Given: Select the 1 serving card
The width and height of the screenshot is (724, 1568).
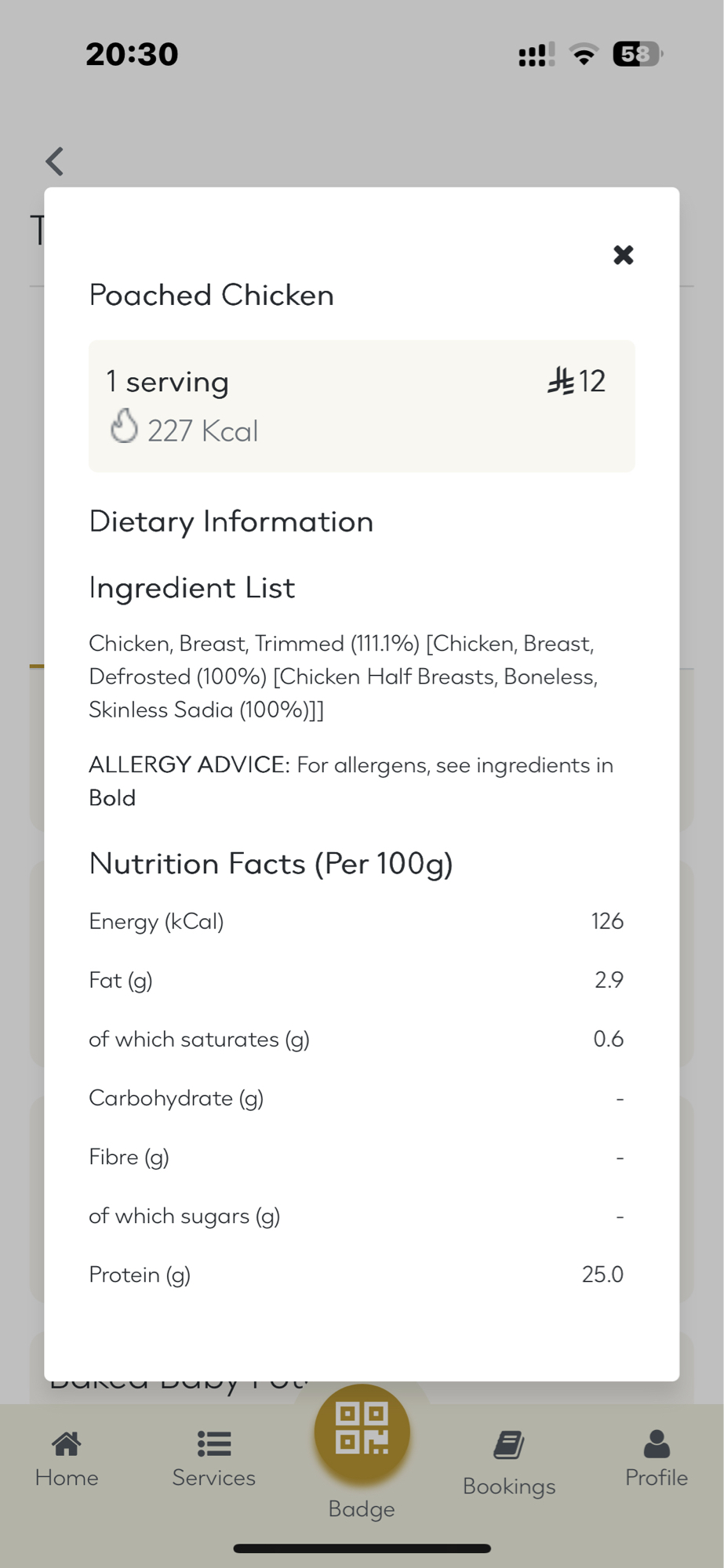Looking at the screenshot, I should [362, 405].
